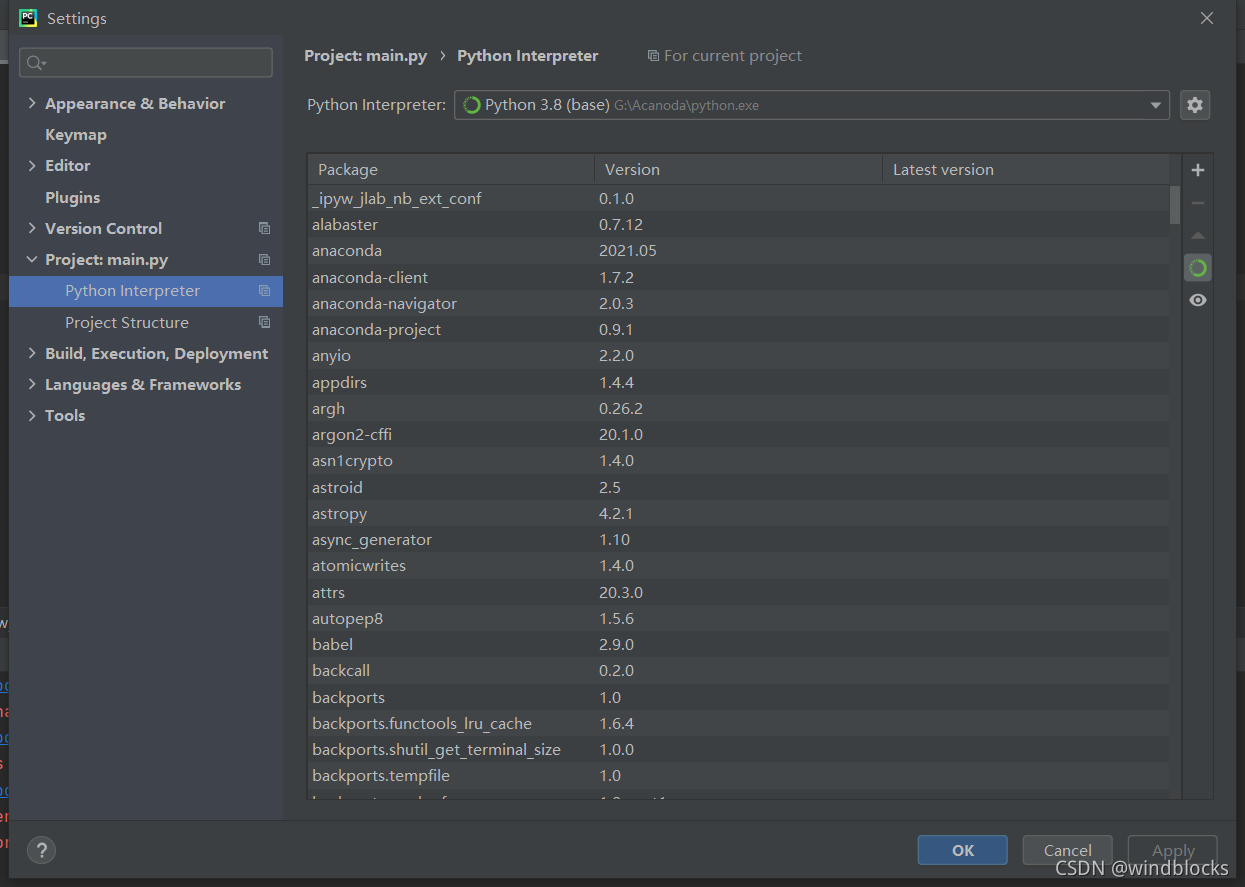
Task: Install a package with the plus icon
Action: [1198, 170]
